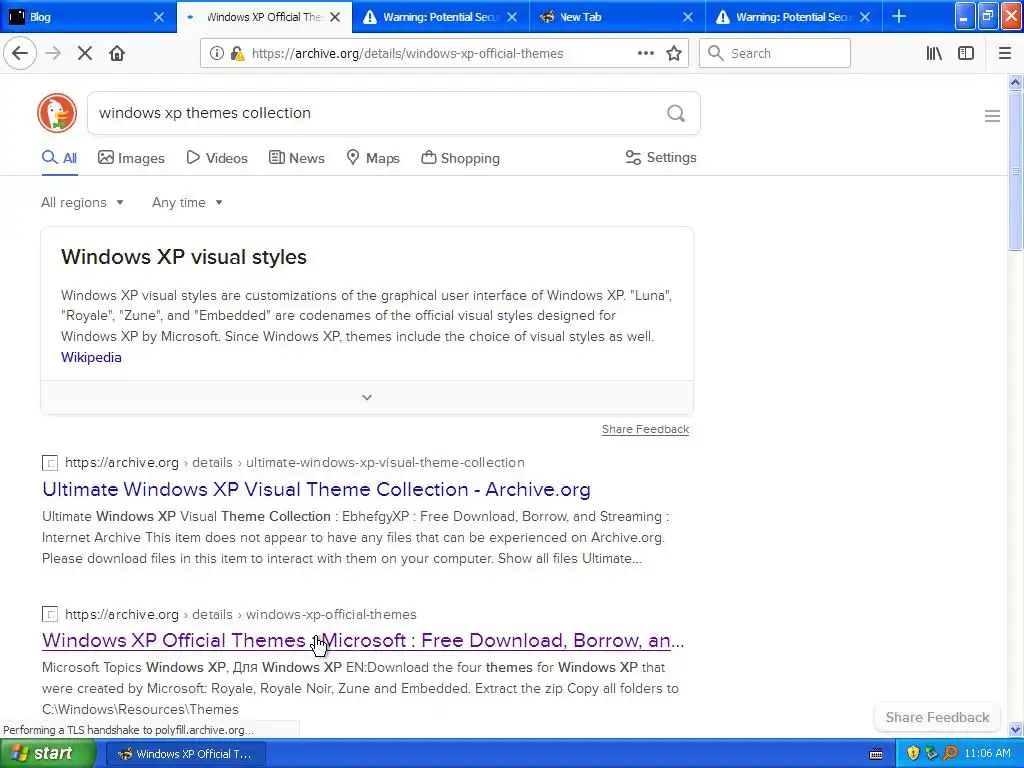
Task: Click the connection security padlock warning icon
Action: click(237, 54)
